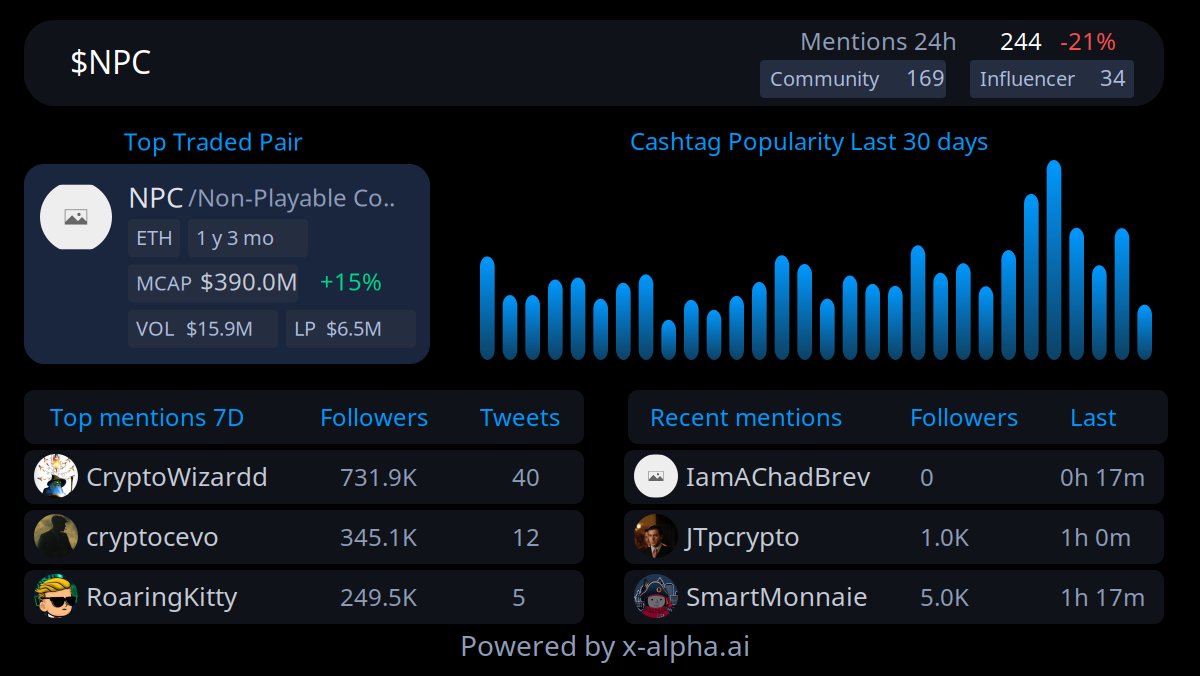Click the 345.1K followers value
This screenshot has height=676, width=1200.
[x=379, y=538]
